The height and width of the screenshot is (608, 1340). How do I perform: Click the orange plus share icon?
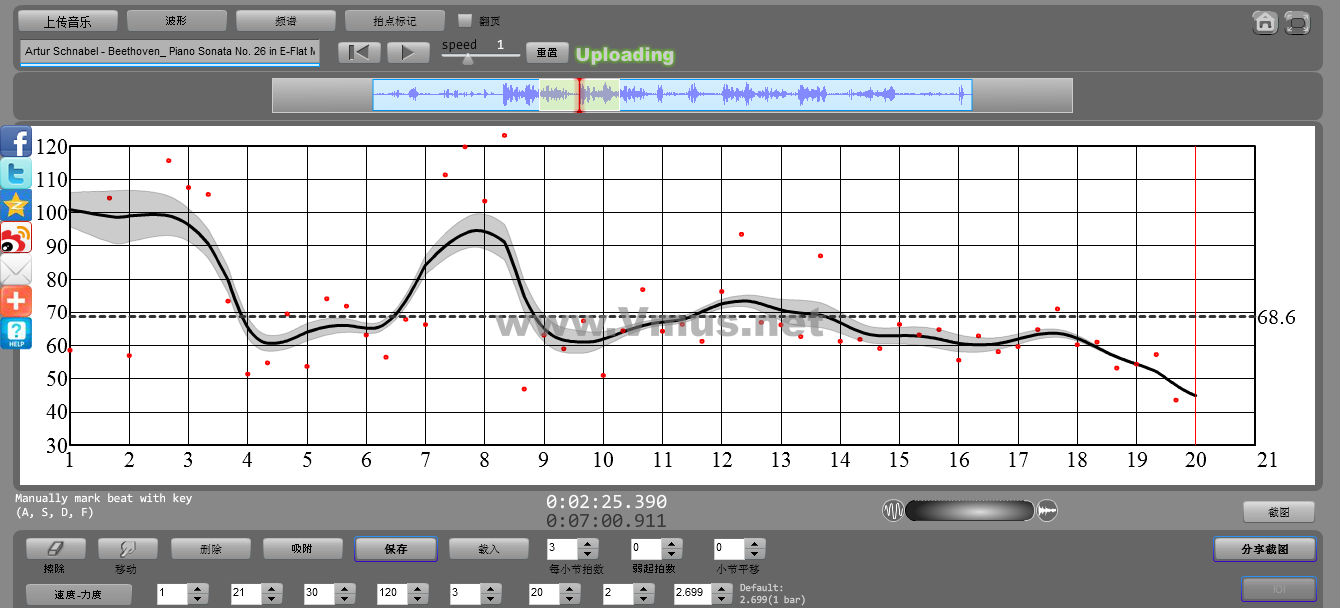pyautogui.click(x=16, y=301)
